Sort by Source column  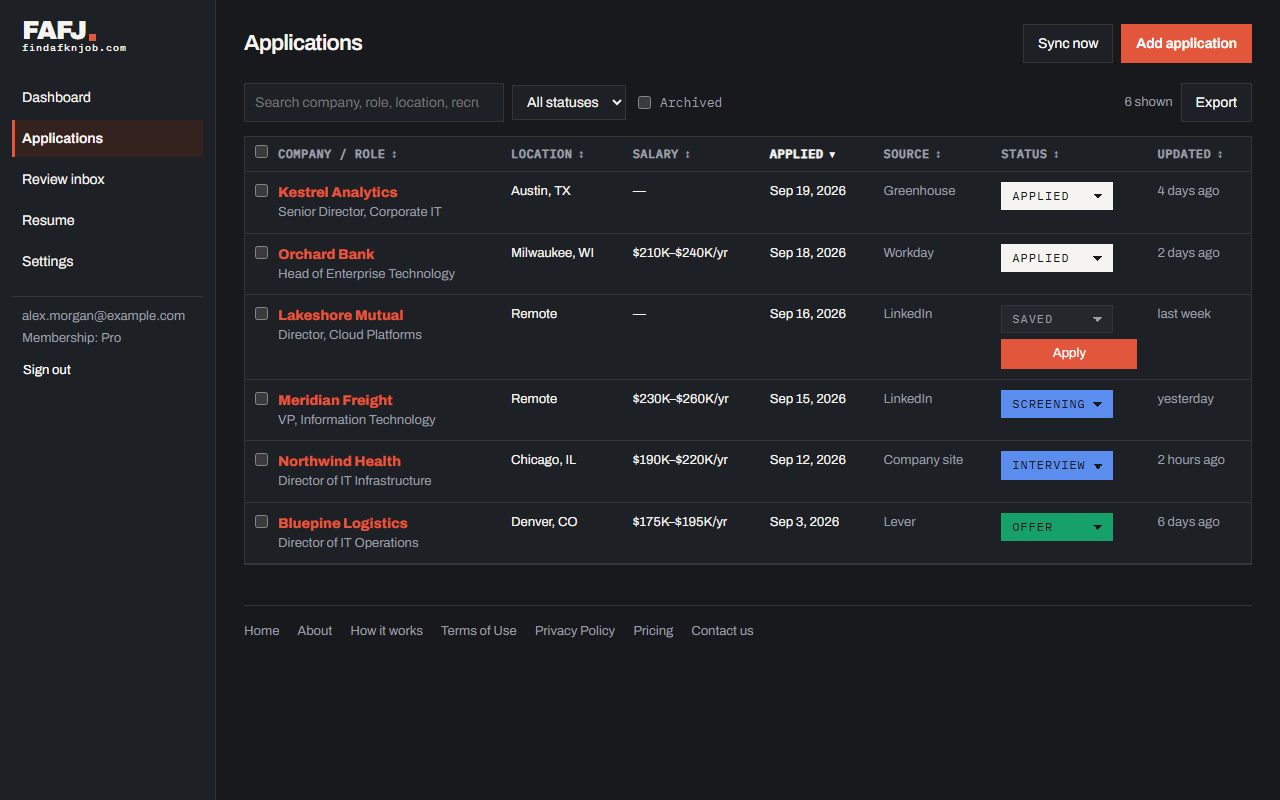pyautogui.click(x=913, y=154)
